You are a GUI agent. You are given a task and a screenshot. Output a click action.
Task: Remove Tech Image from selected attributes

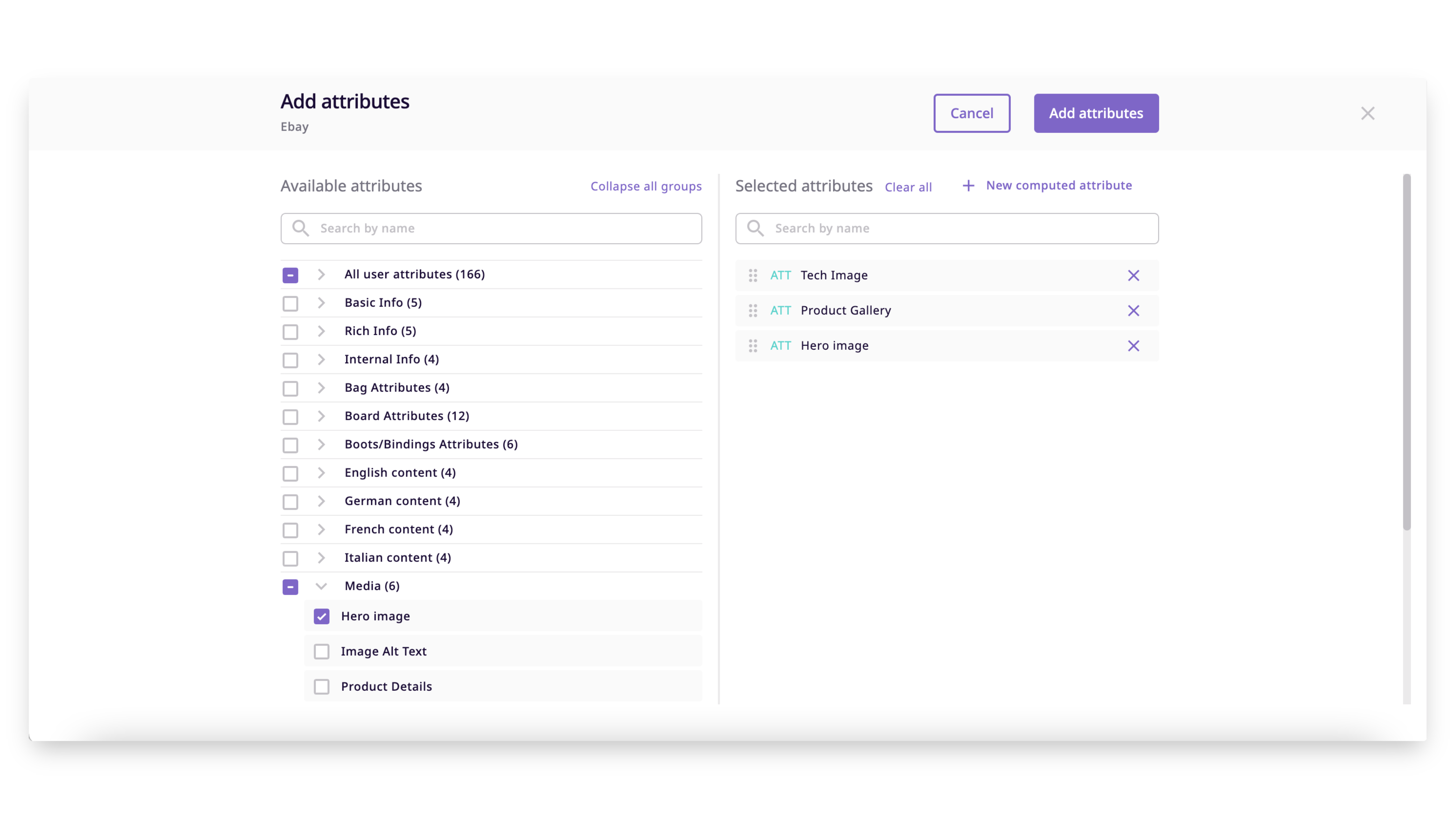1133,275
